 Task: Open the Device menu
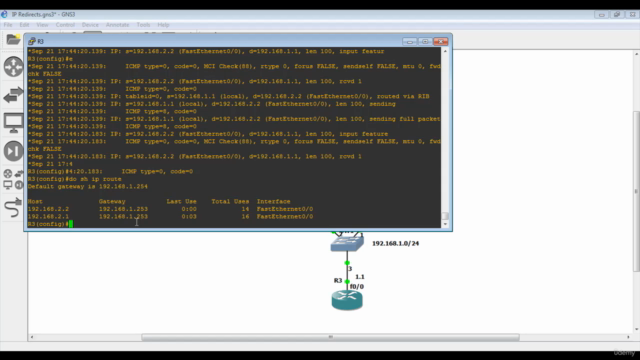click(90, 25)
